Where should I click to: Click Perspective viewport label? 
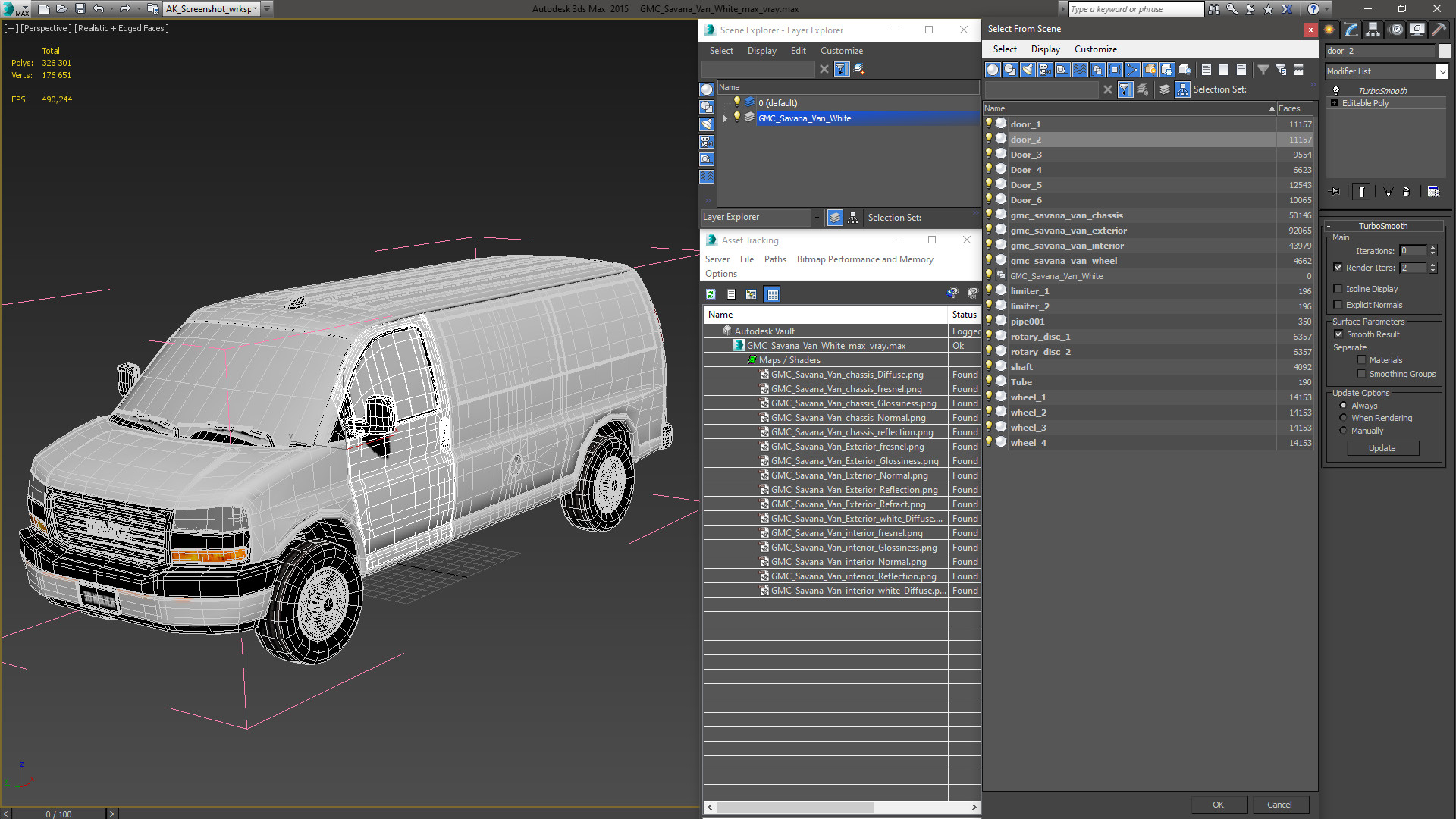click(45, 28)
